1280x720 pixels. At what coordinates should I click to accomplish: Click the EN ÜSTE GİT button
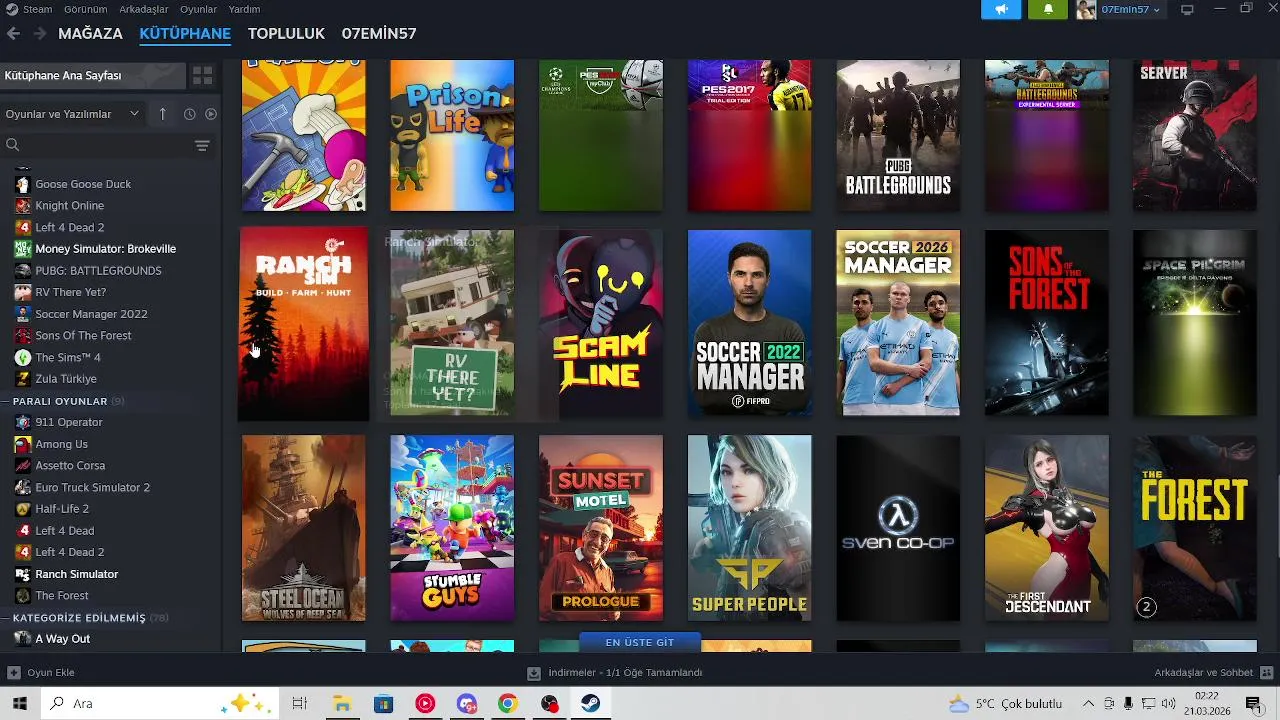[x=640, y=643]
